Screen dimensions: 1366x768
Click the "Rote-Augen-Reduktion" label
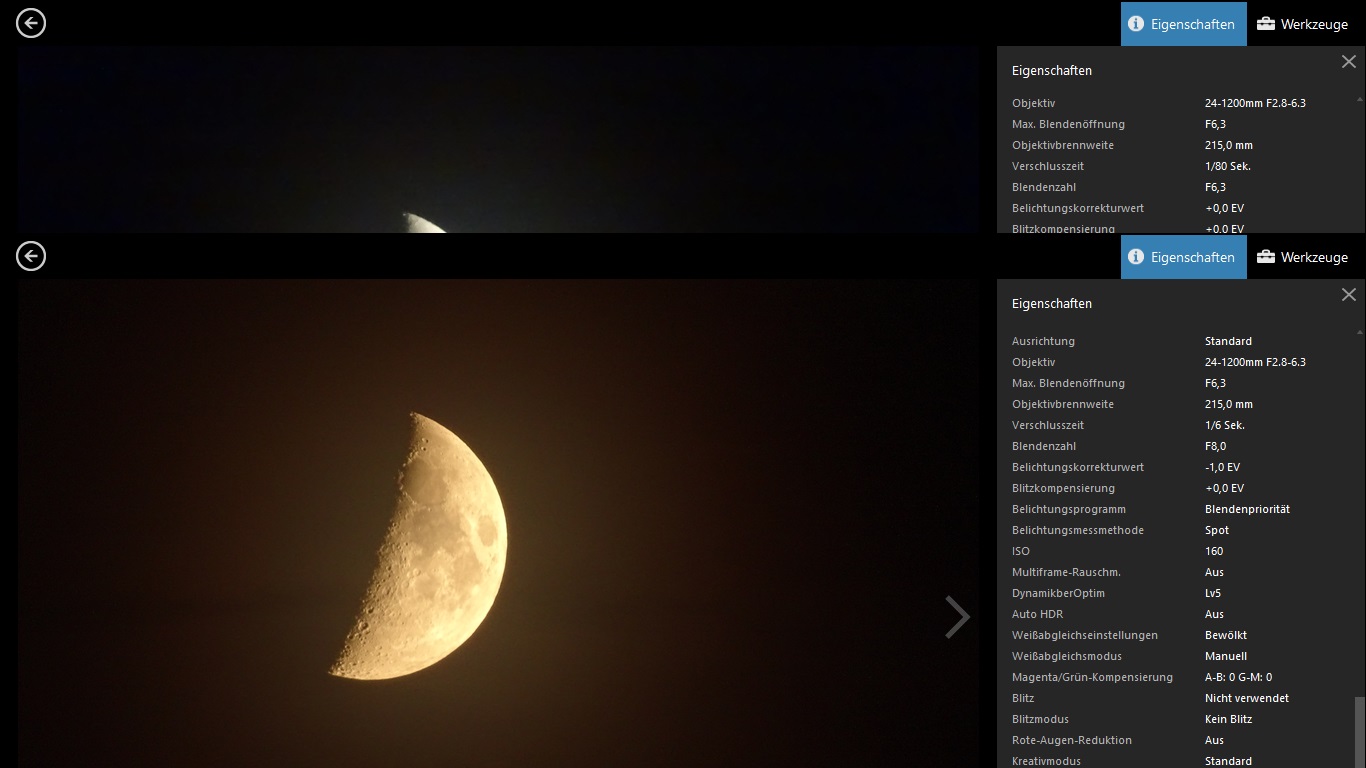(x=1072, y=740)
